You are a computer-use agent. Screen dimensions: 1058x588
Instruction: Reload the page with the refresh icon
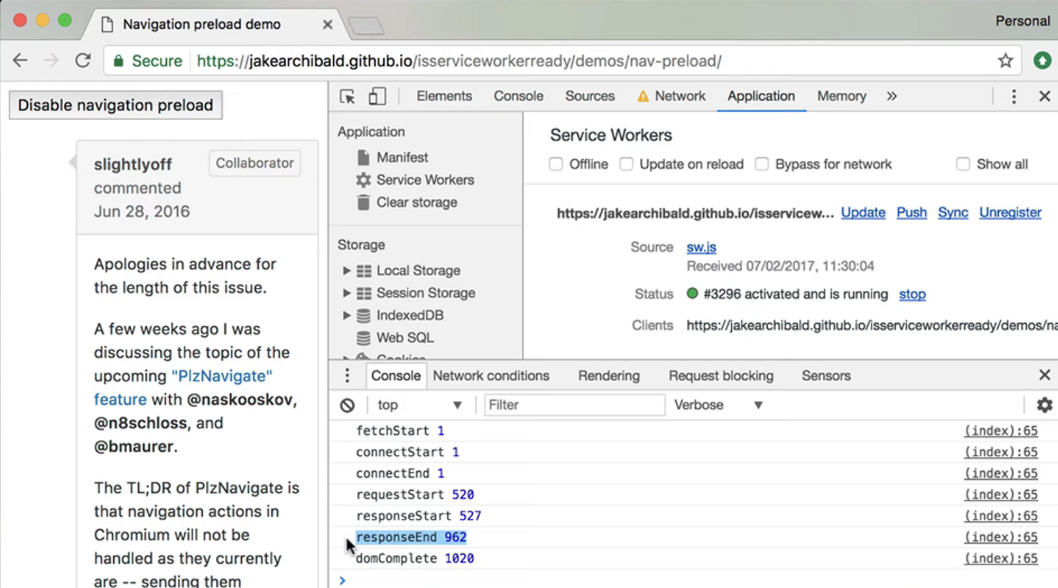point(83,61)
